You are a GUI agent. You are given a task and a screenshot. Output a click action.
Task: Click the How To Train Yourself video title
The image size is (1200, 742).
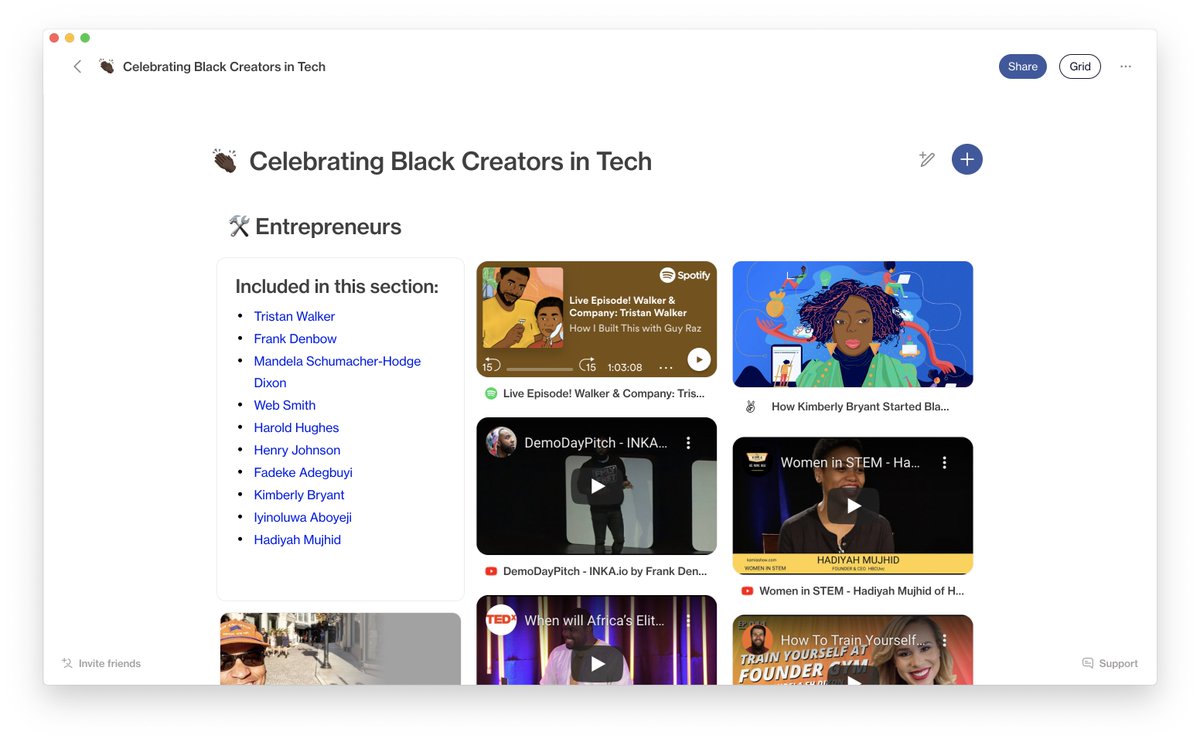[853, 640]
